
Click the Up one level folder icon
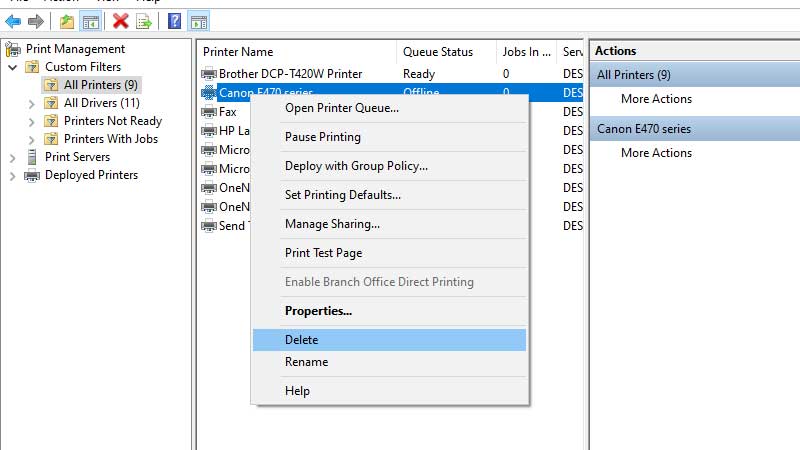[67, 21]
